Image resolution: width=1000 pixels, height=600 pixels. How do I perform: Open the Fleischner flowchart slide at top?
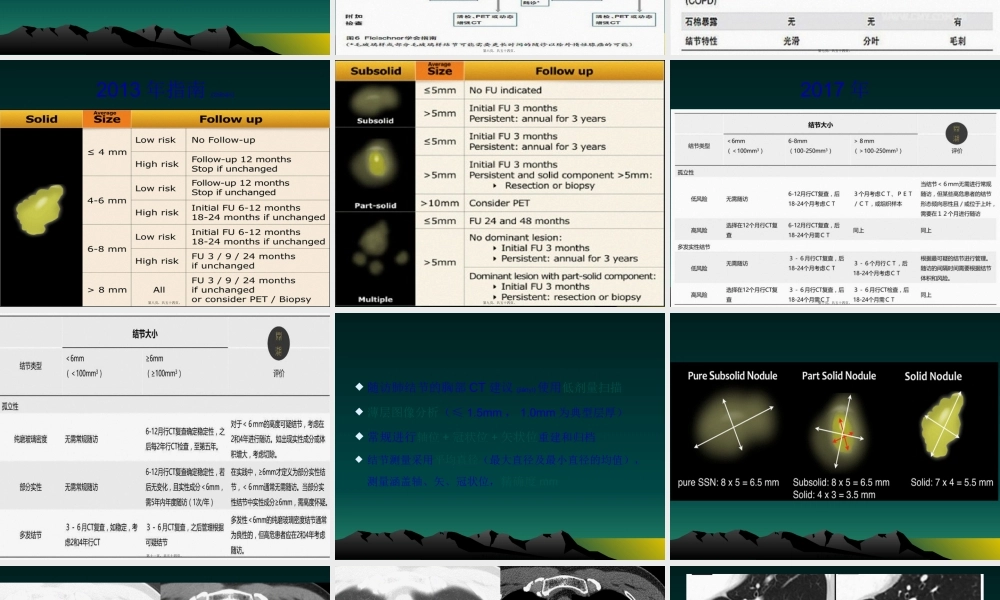pos(499,27)
